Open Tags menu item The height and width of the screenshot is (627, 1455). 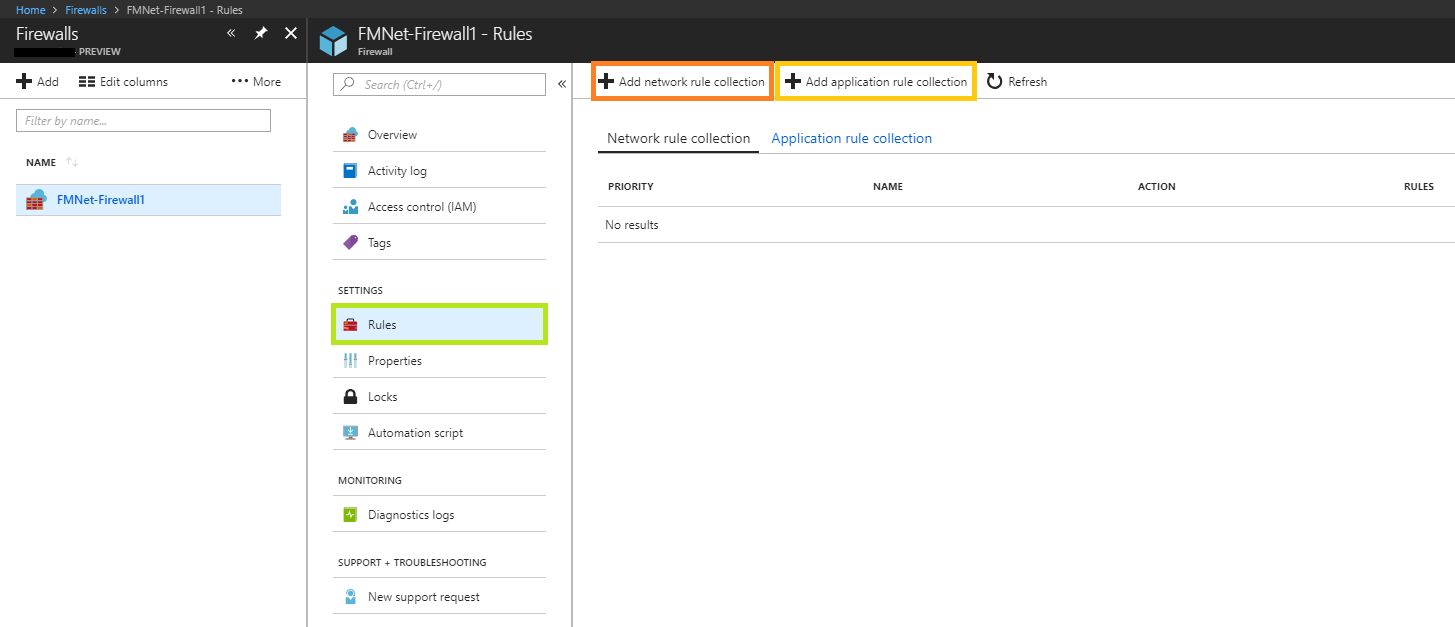click(x=440, y=243)
